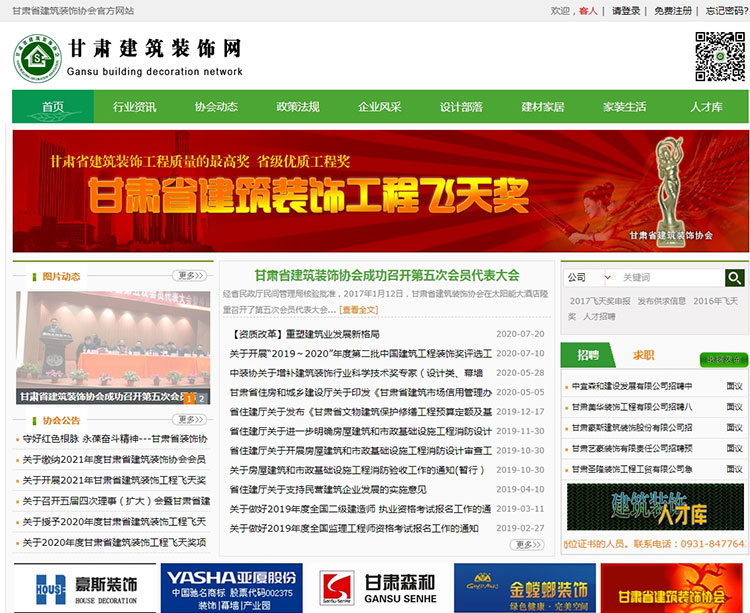Click the QR code image
The image size is (750, 613).
[x=720, y=57]
